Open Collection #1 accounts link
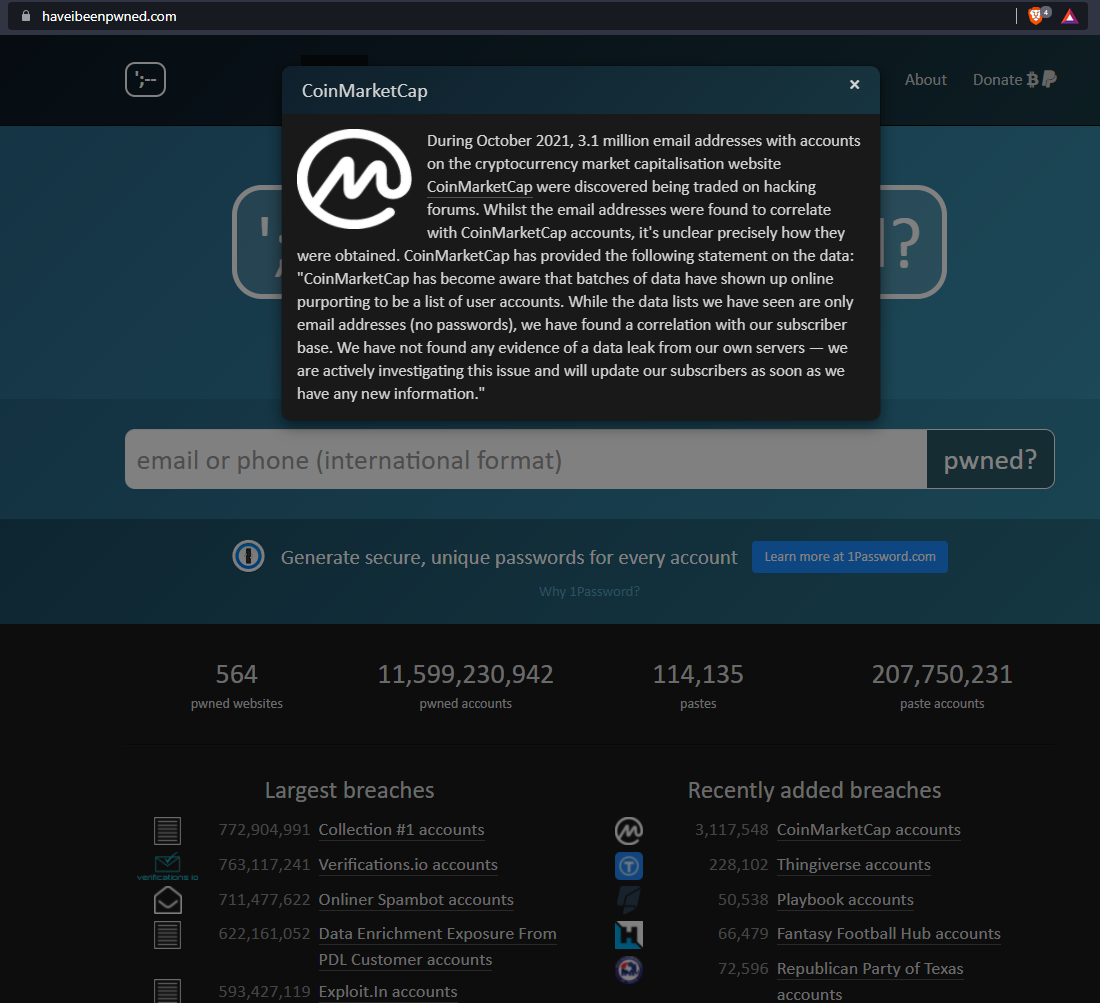Viewport: 1100px width, 1003px height. 401,830
